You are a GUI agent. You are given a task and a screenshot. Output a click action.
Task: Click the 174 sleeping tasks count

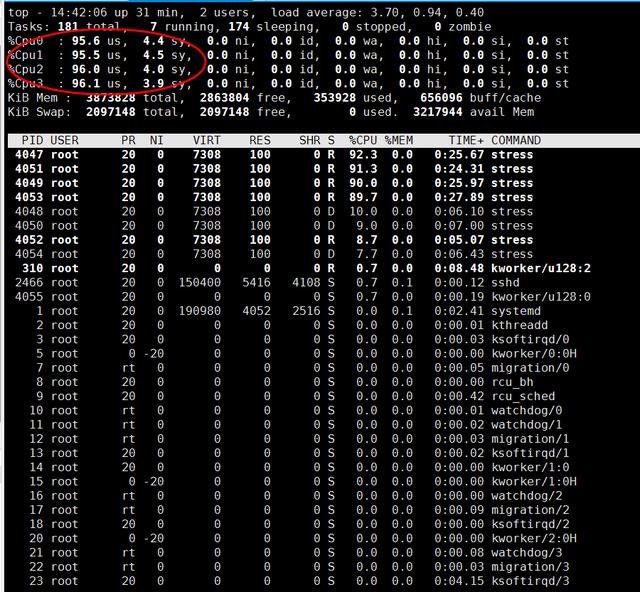point(239,27)
